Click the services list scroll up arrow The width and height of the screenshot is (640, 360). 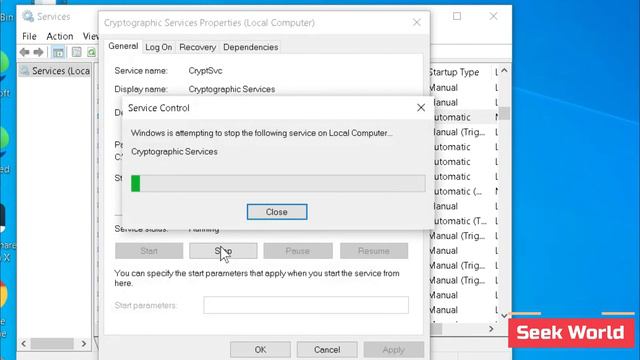(x=504, y=71)
